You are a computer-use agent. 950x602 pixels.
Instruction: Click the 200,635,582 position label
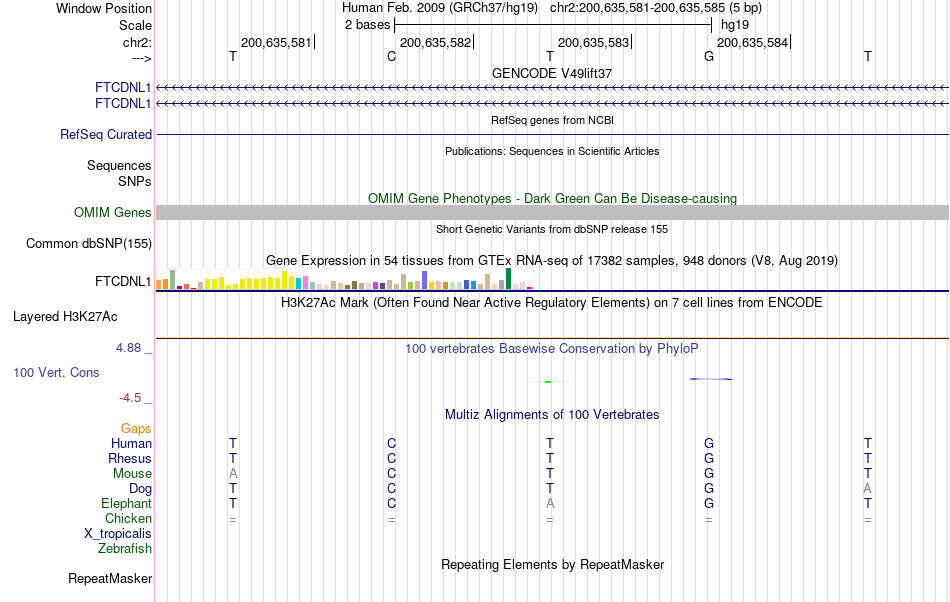click(435, 42)
